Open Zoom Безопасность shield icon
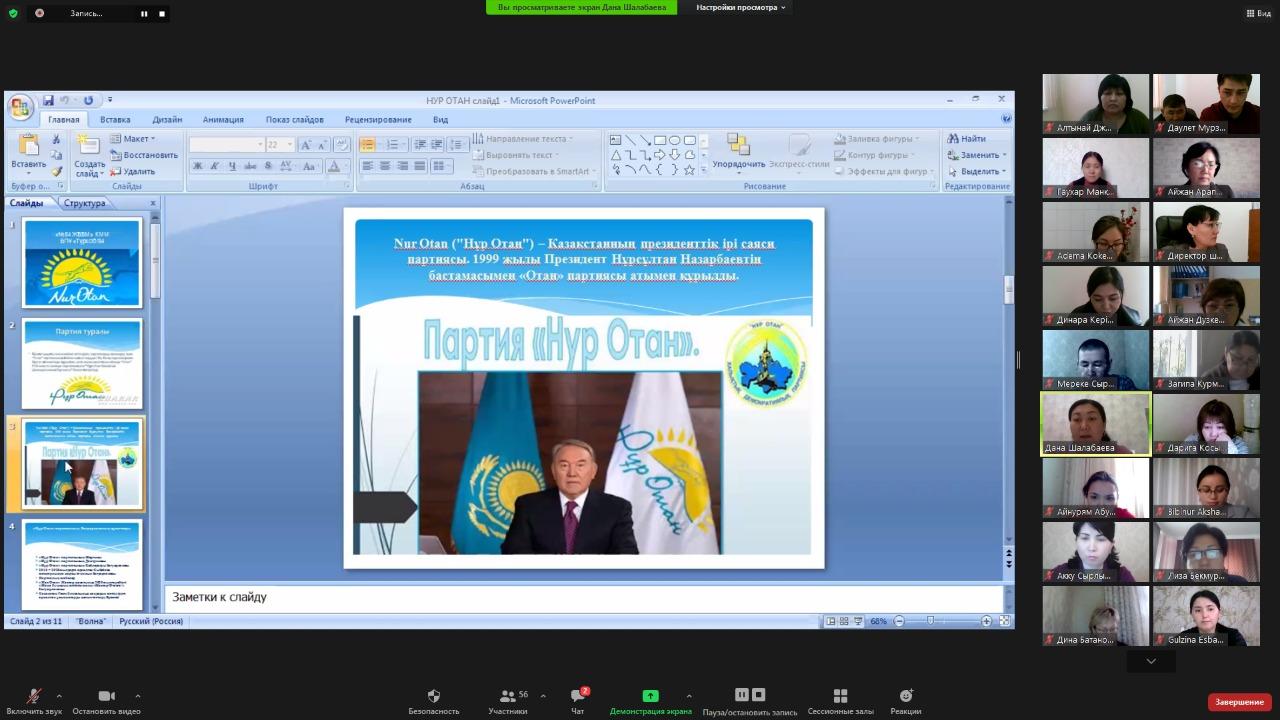Viewport: 1280px width, 720px height. tap(433, 696)
